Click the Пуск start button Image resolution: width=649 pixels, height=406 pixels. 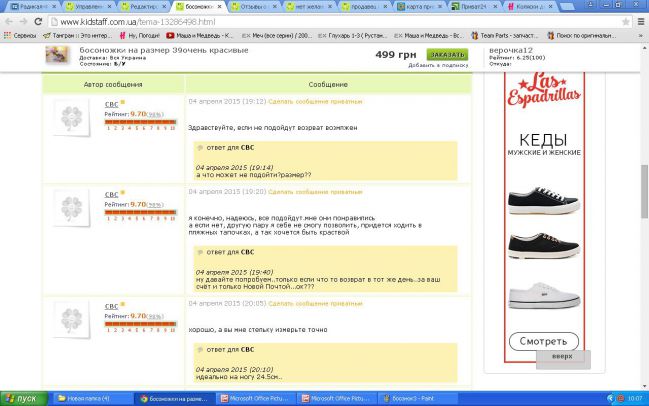coord(22,398)
